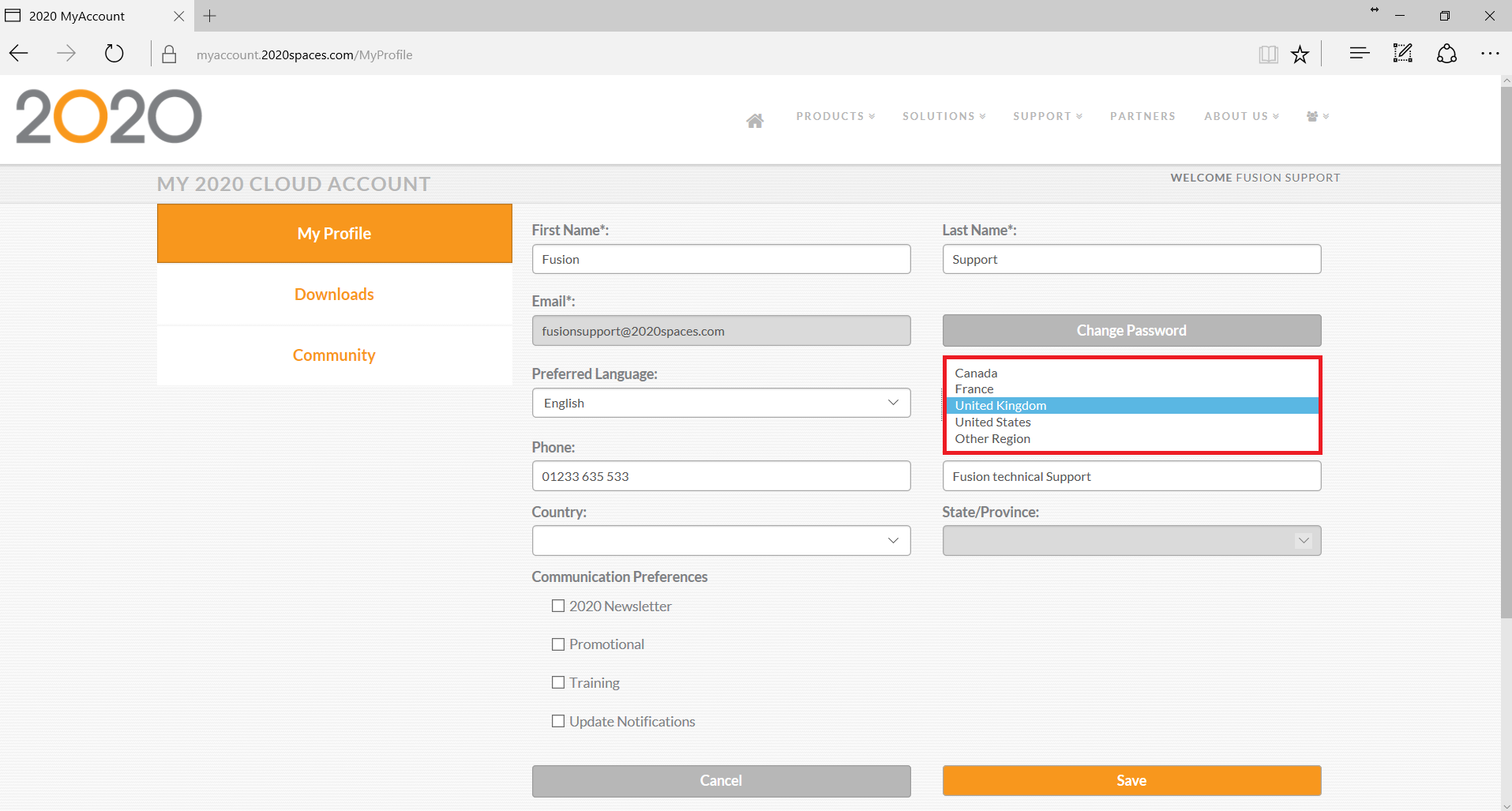Click the 2020 logo
The image size is (1512, 811).
pos(109,116)
